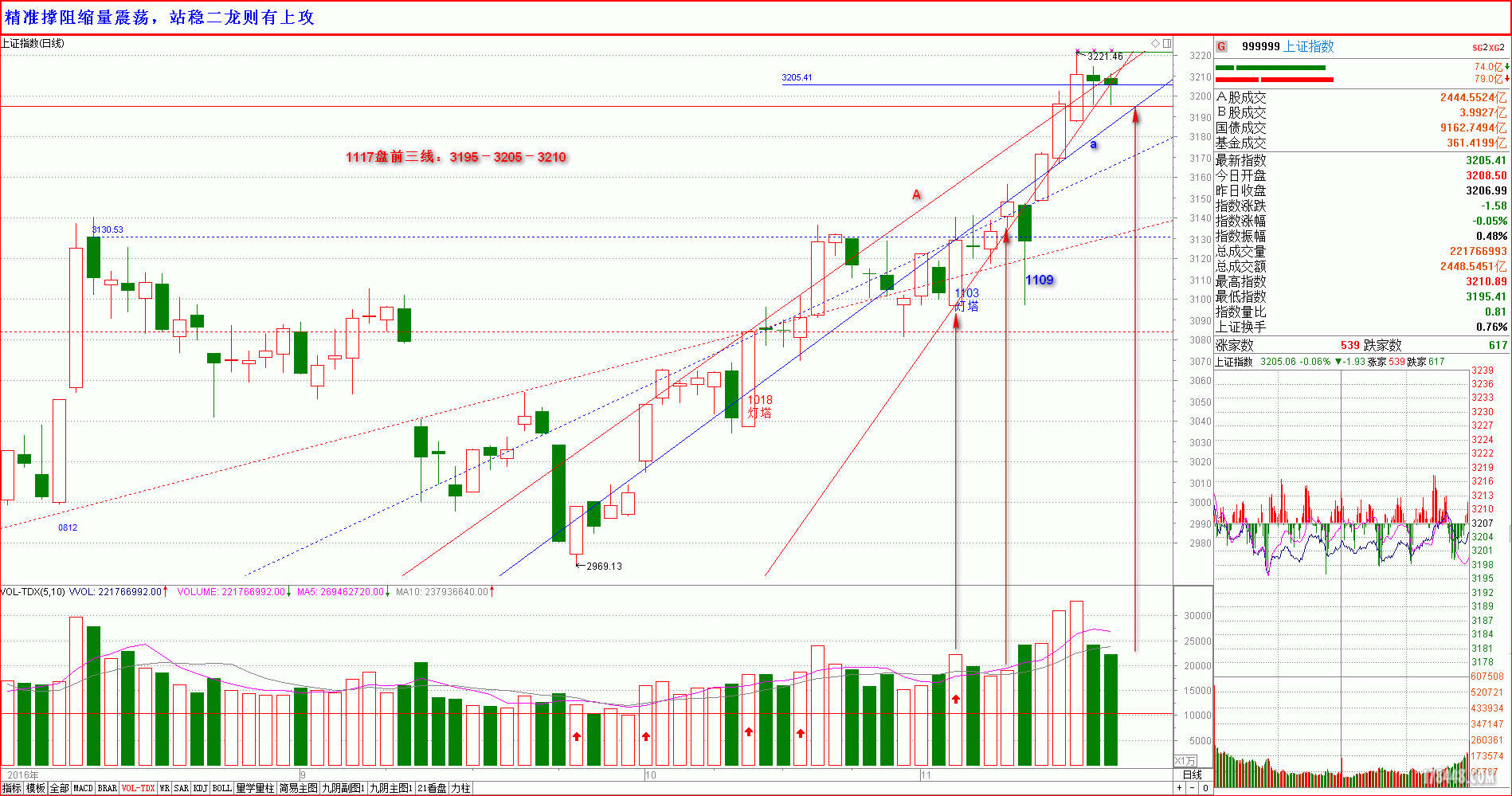The image size is (1512, 796).
Task: Open the 21看盘 tab
Action: [432, 788]
